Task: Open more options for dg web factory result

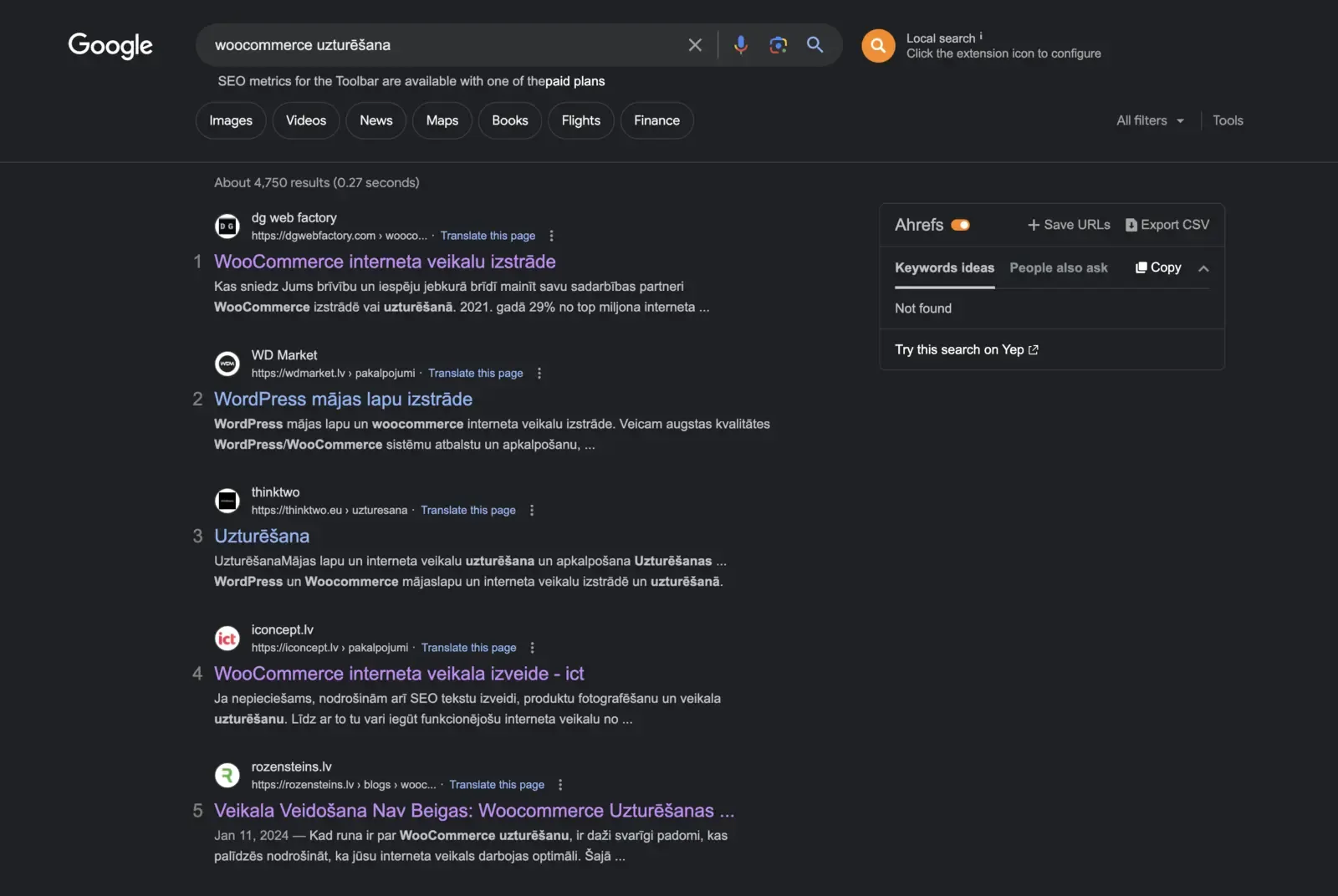Action: pyautogui.click(x=551, y=236)
